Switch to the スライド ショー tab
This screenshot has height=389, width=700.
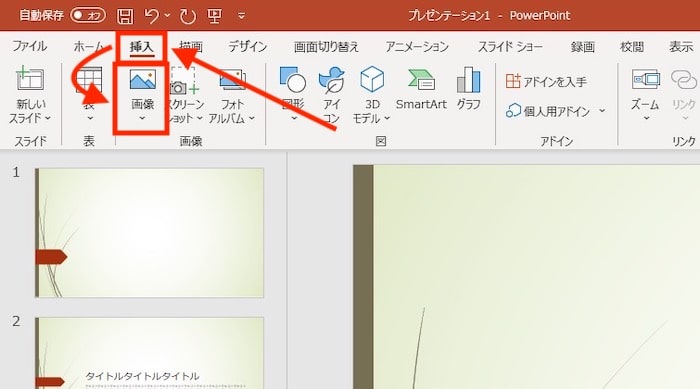[x=510, y=46]
